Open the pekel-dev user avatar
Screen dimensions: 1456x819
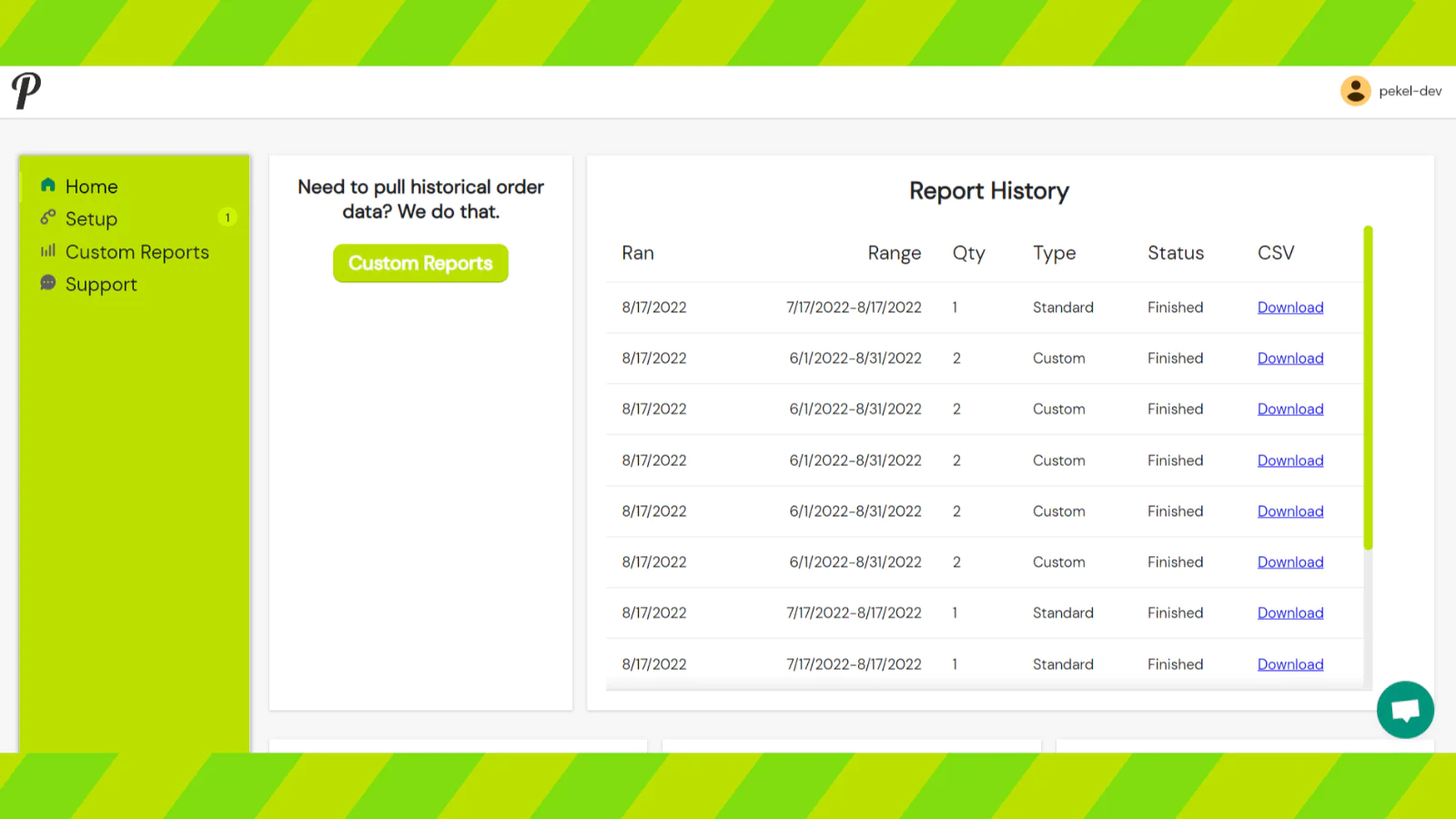click(1355, 91)
